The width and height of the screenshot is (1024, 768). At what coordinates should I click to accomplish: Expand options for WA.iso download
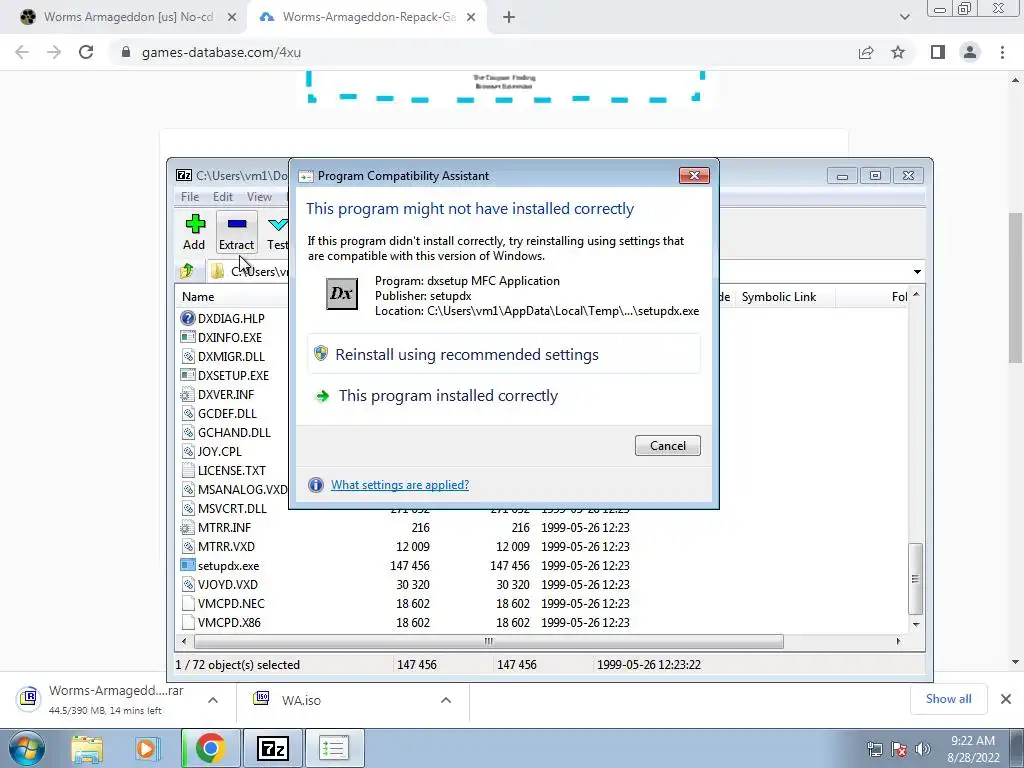tap(446, 700)
